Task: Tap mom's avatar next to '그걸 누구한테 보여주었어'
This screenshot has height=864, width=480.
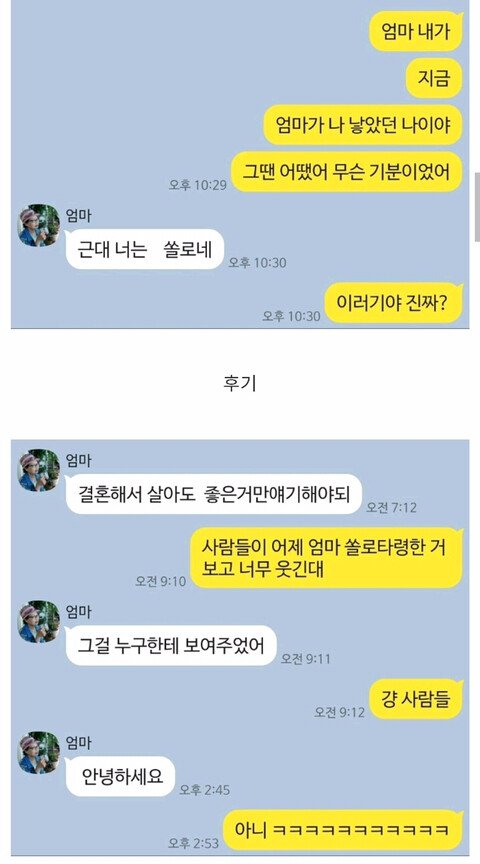Action: (39, 622)
